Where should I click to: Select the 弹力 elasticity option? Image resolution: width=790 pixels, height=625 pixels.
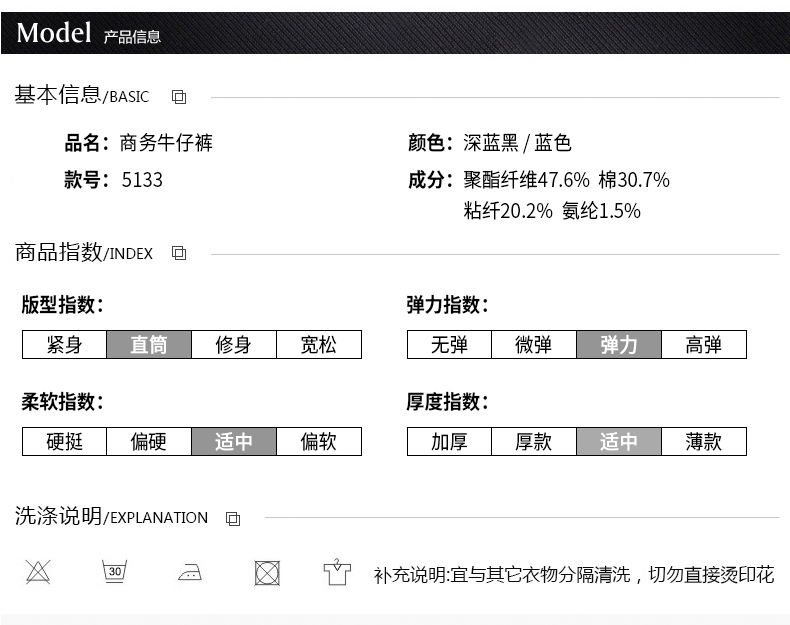click(619, 345)
